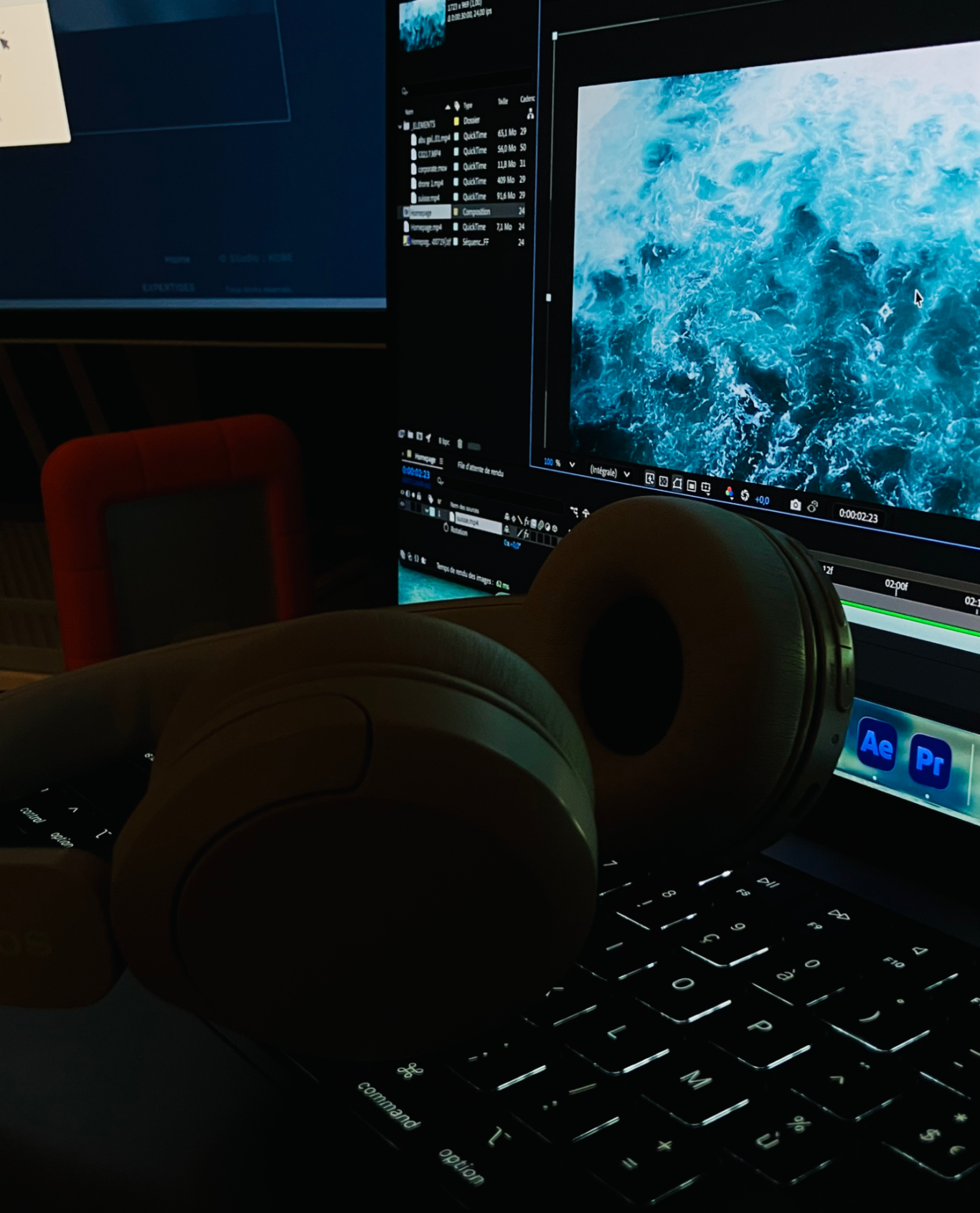This screenshot has height=1213, width=980.
Task: Click the 8 bpc color depth button
Action: [444, 441]
